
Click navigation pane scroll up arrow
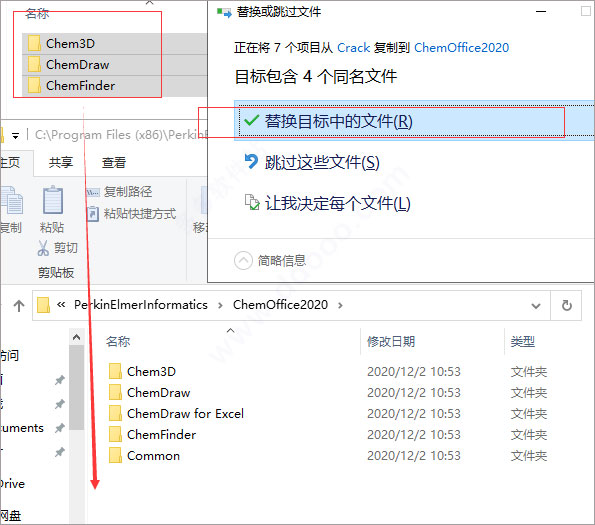tap(76, 338)
